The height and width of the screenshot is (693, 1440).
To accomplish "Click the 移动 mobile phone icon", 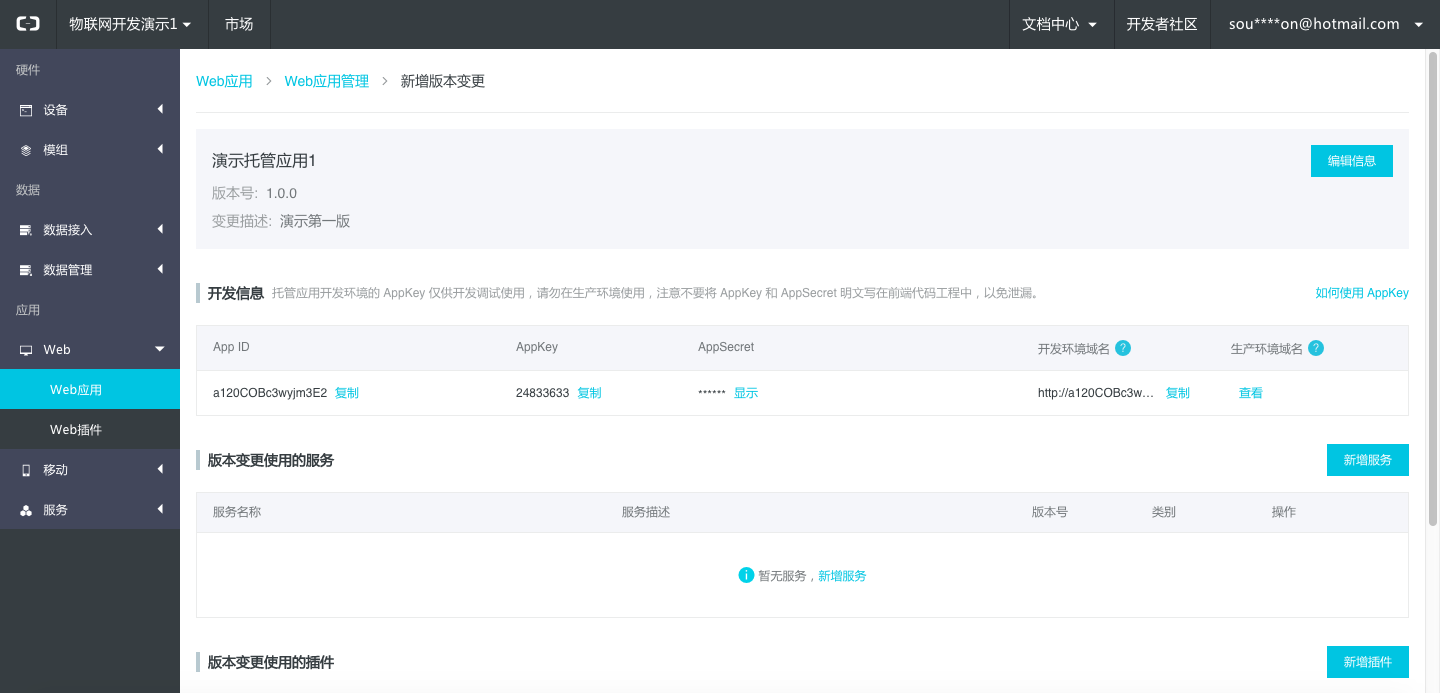I will [x=26, y=470].
